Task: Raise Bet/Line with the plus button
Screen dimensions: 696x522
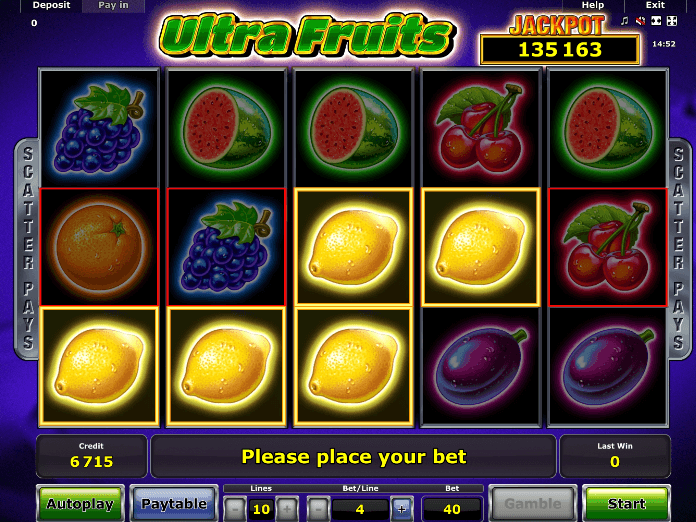Action: (x=402, y=509)
